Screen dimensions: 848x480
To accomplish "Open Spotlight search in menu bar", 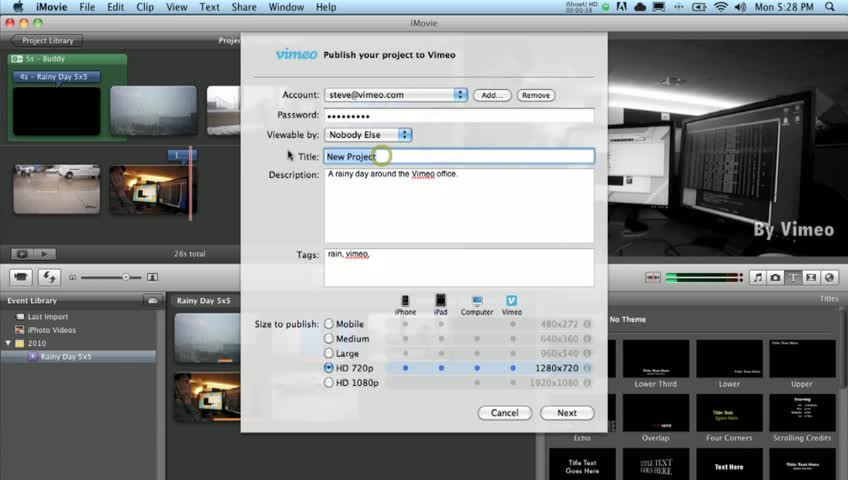I will coord(830,7).
